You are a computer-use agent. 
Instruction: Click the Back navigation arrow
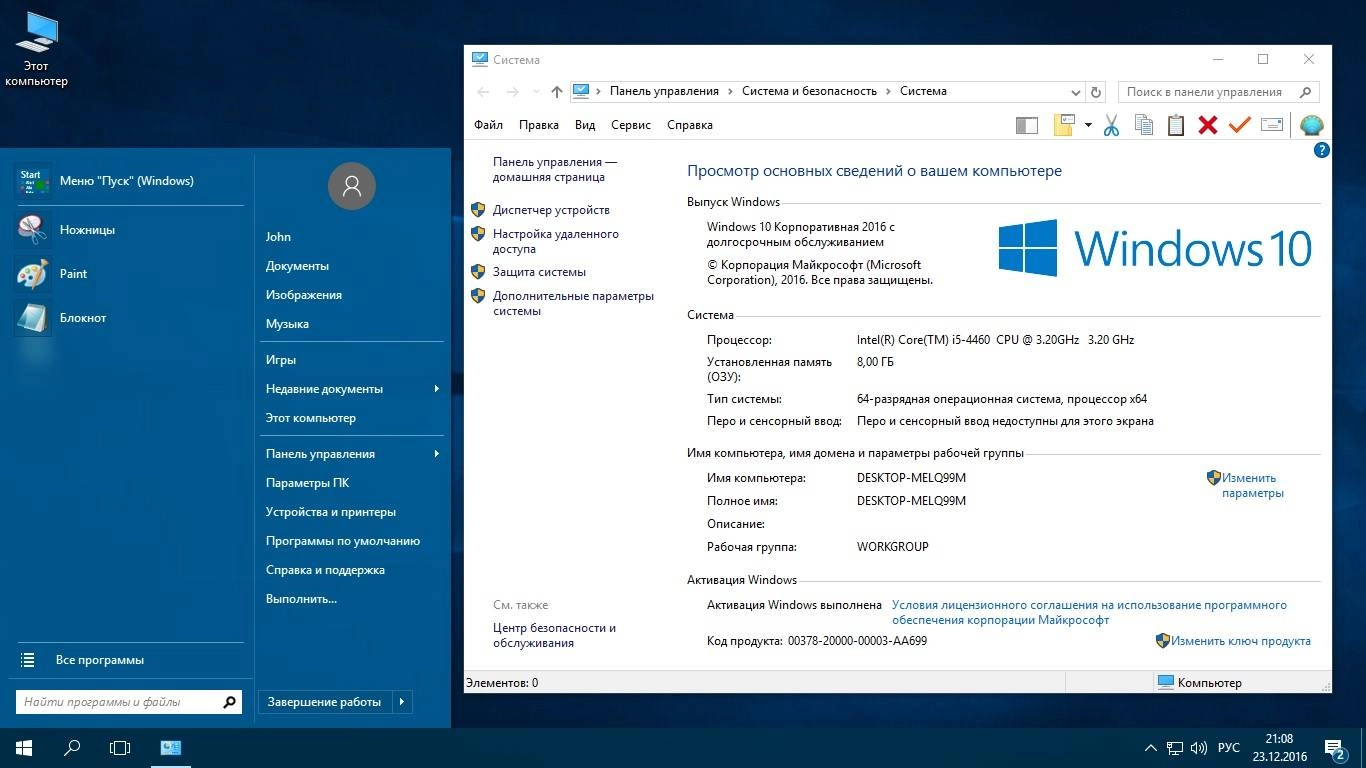tap(484, 92)
